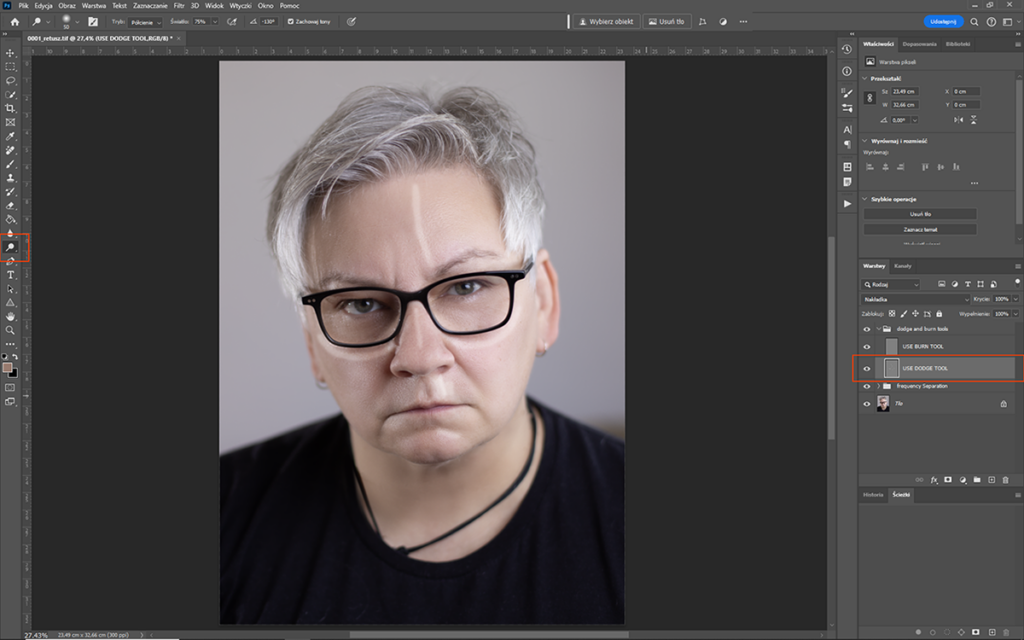1024x640 pixels.
Task: Select the Crop tool
Action: point(11,108)
